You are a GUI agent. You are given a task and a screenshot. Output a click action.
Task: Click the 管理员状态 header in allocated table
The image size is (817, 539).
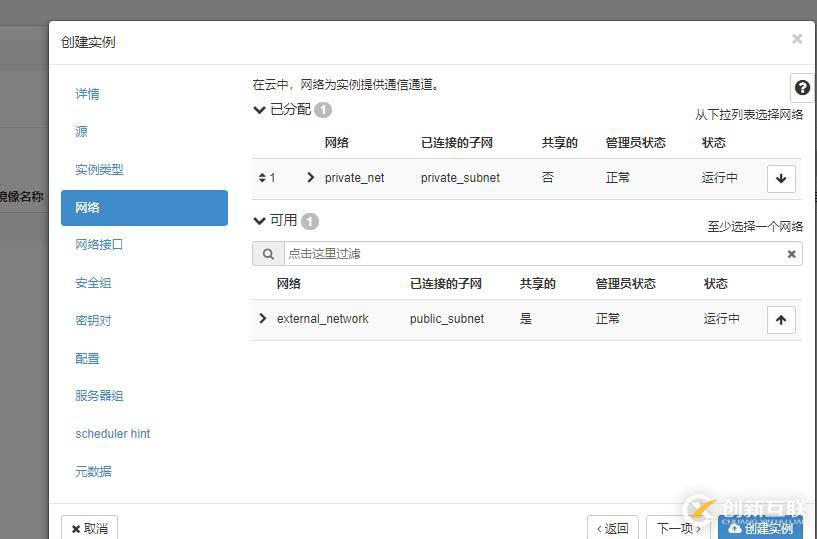point(636,143)
